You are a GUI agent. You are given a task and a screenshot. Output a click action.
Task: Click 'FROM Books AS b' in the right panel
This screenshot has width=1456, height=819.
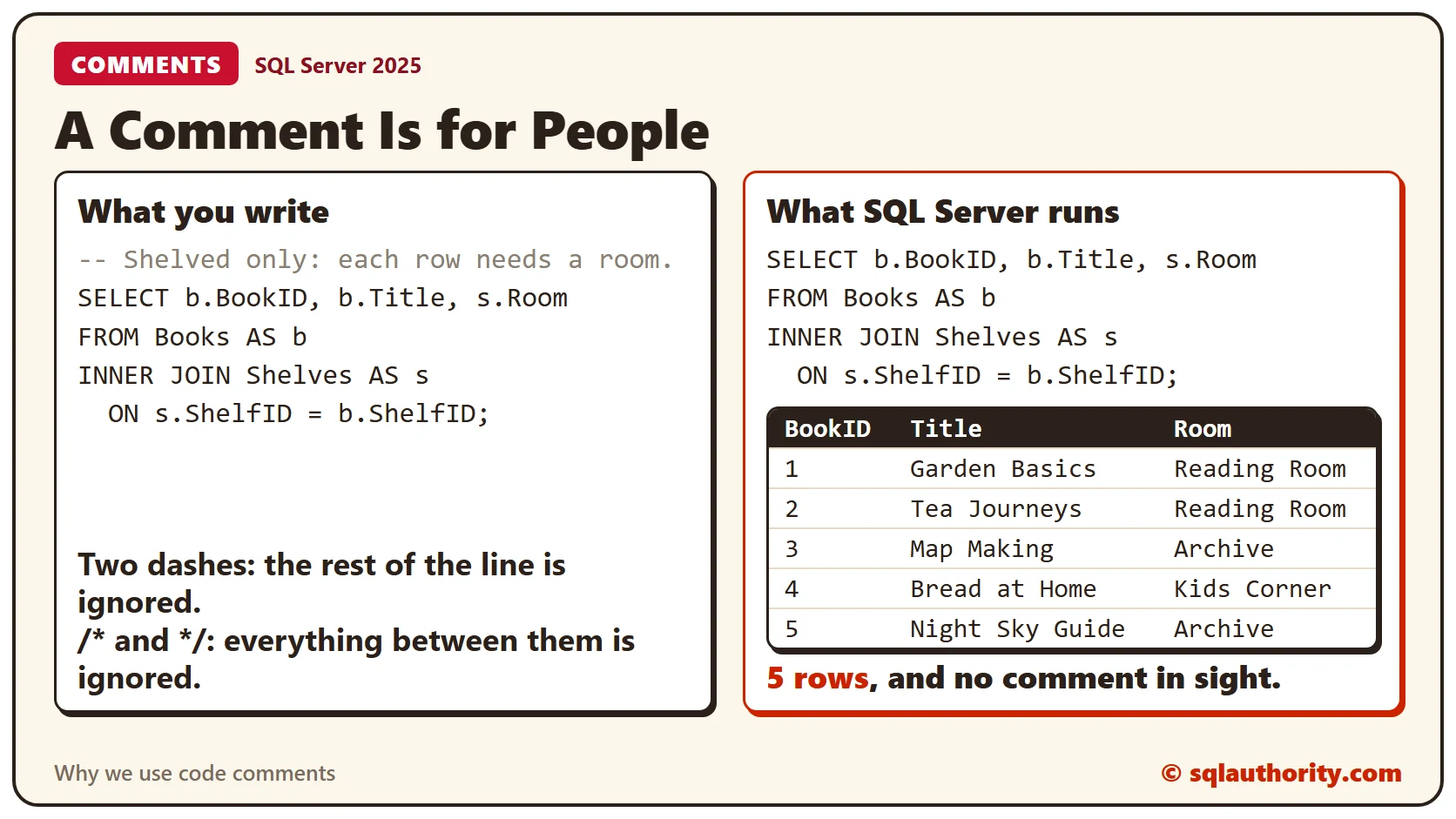coord(881,298)
